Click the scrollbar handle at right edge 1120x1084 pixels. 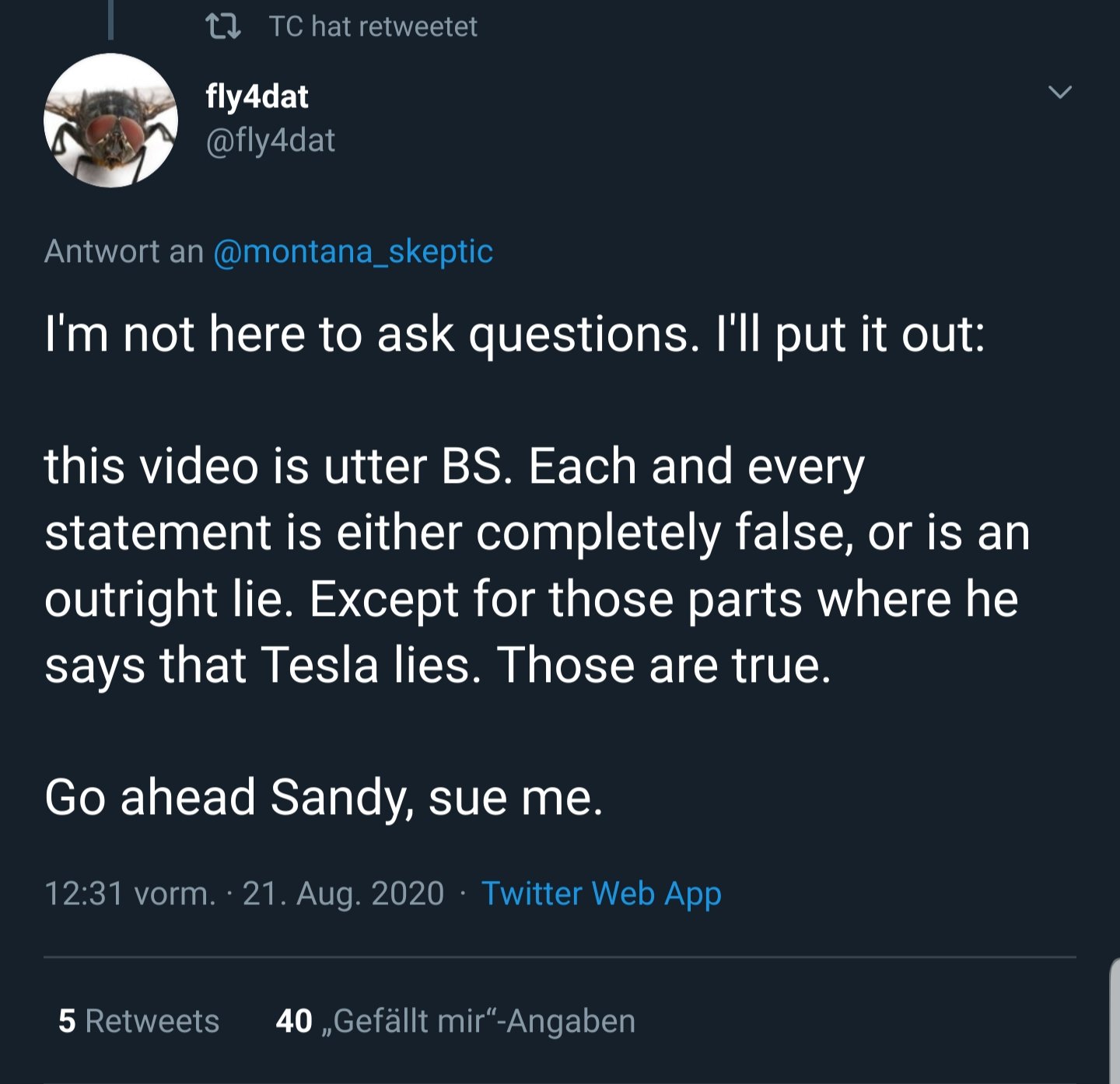(x=1115, y=1021)
